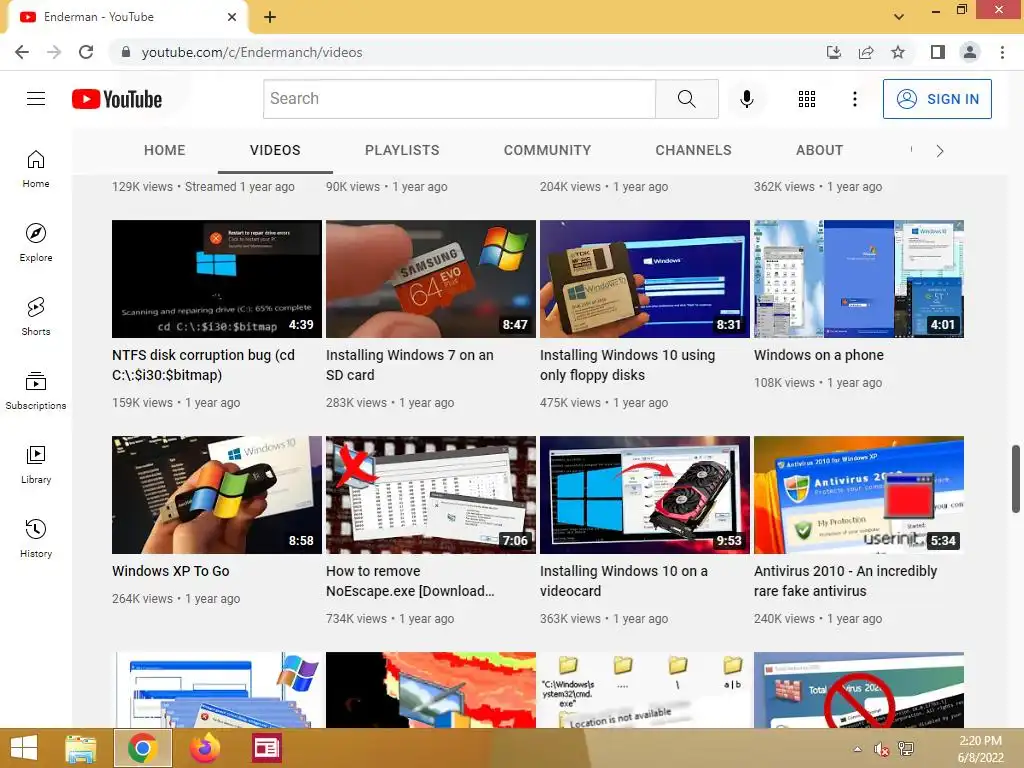Viewport: 1024px width, 768px height.
Task: Start voice search with microphone icon
Action: (x=746, y=99)
